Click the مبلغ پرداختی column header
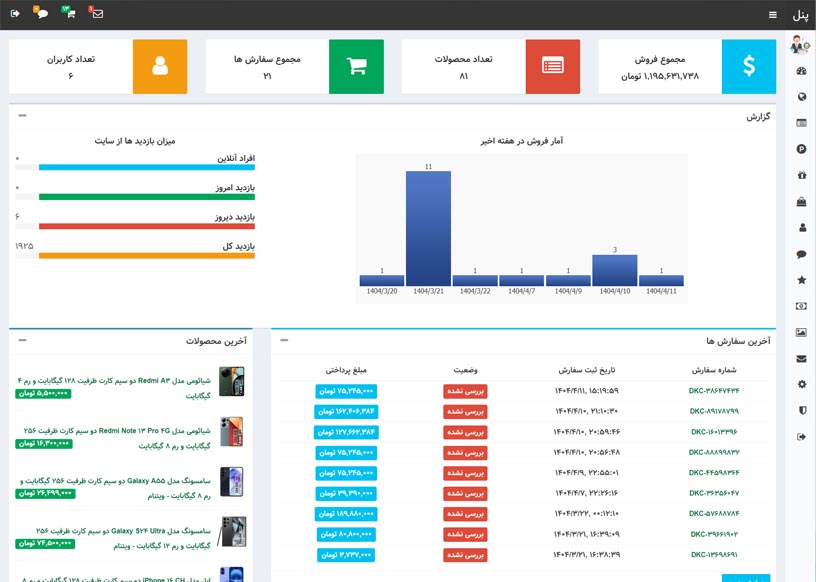The image size is (816, 582). click(346, 370)
